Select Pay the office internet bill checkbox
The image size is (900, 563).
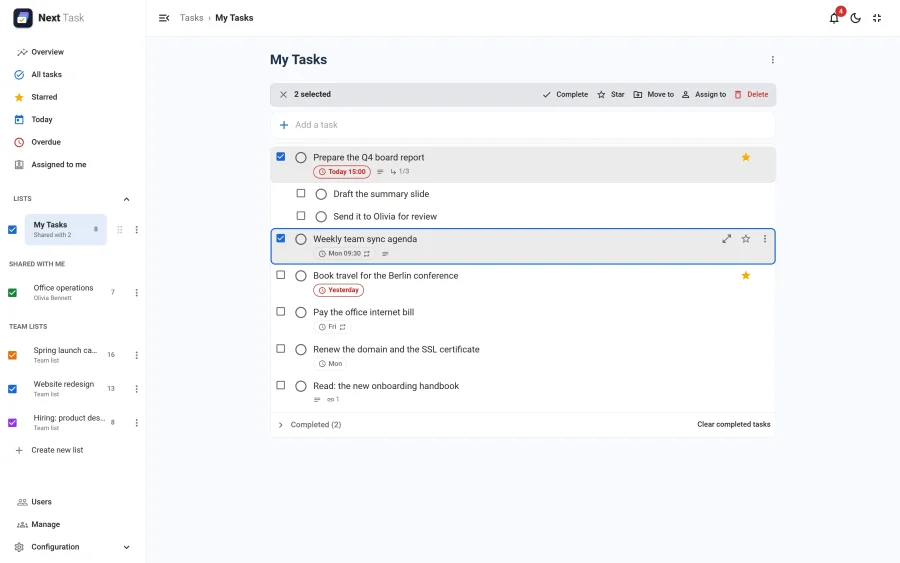pos(281,312)
